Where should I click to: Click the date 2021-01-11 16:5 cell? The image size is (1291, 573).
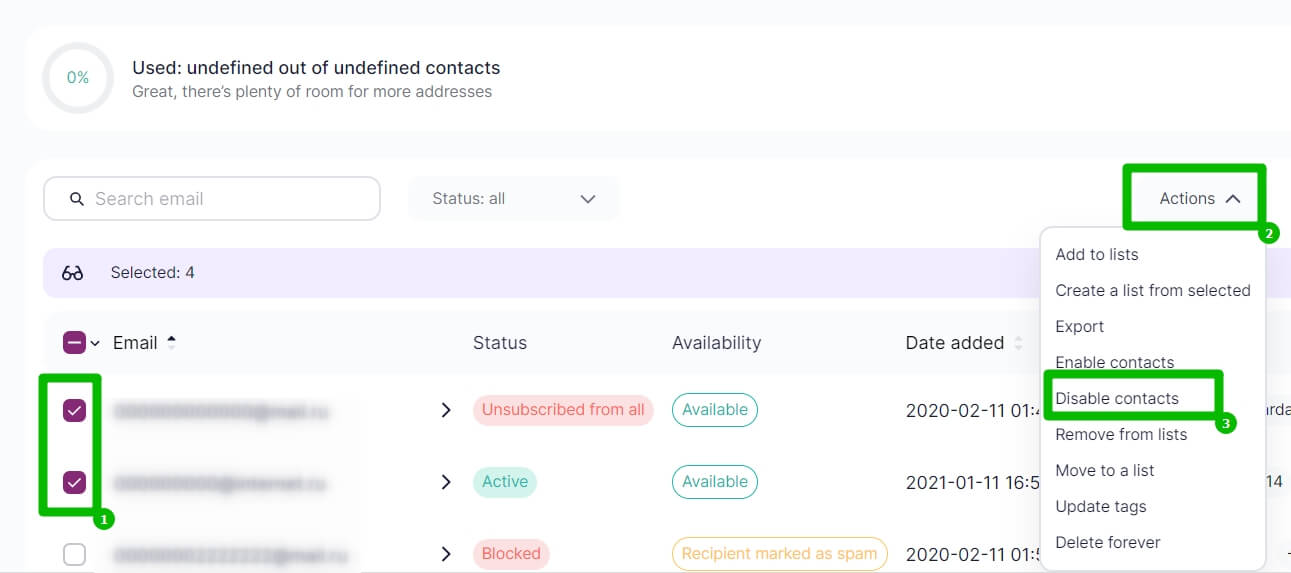[973, 482]
